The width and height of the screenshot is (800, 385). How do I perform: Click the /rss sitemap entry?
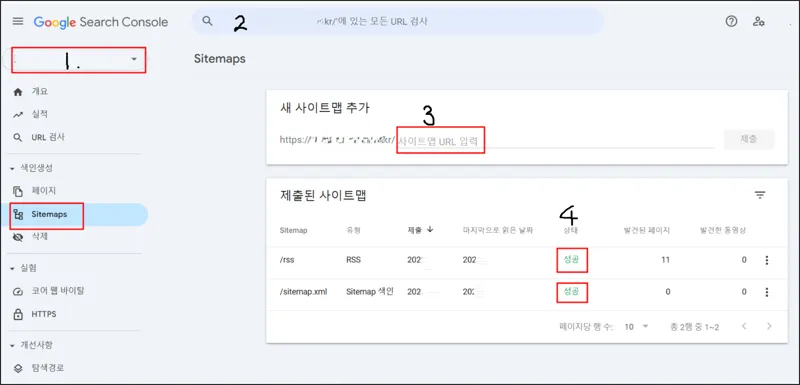287,260
